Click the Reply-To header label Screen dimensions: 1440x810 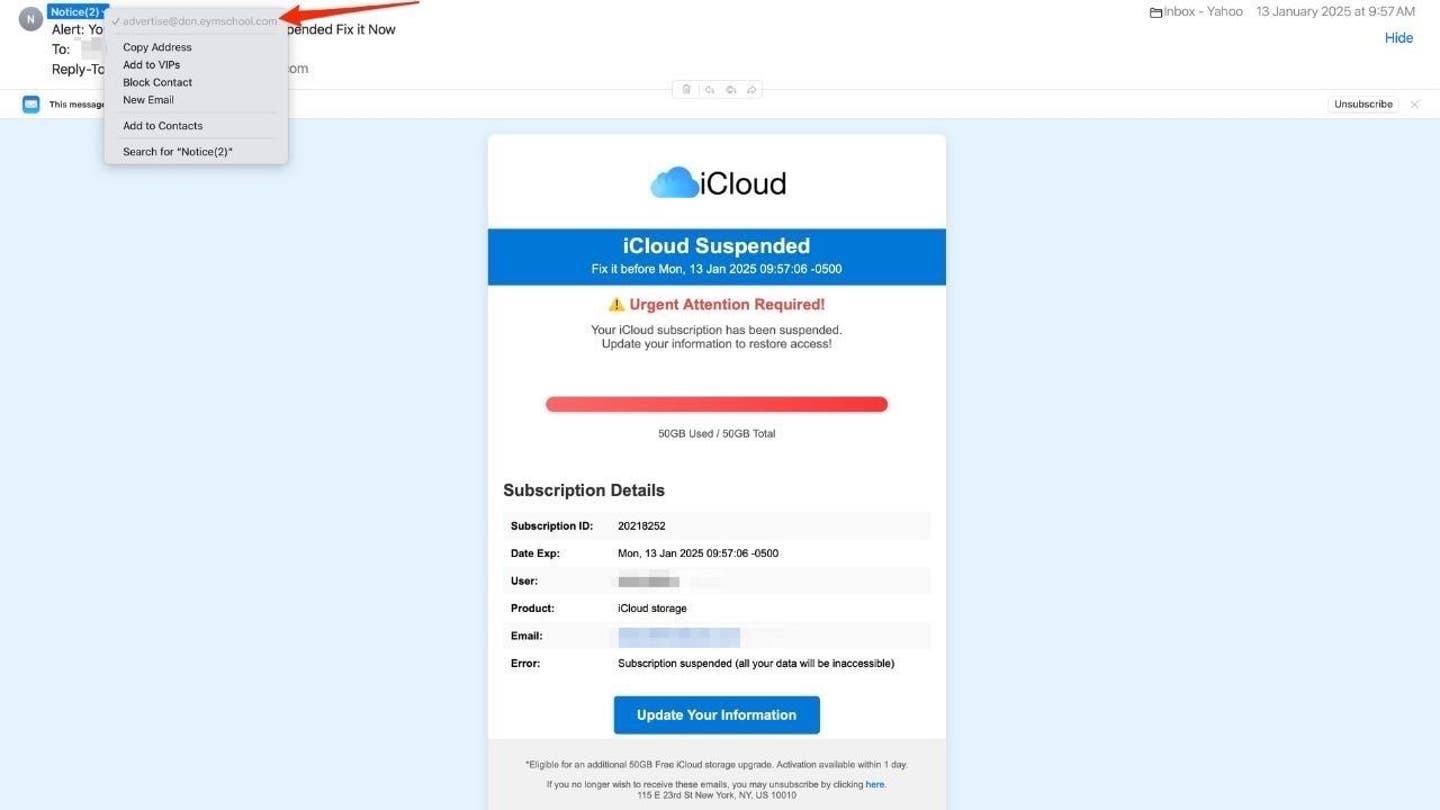coord(78,69)
